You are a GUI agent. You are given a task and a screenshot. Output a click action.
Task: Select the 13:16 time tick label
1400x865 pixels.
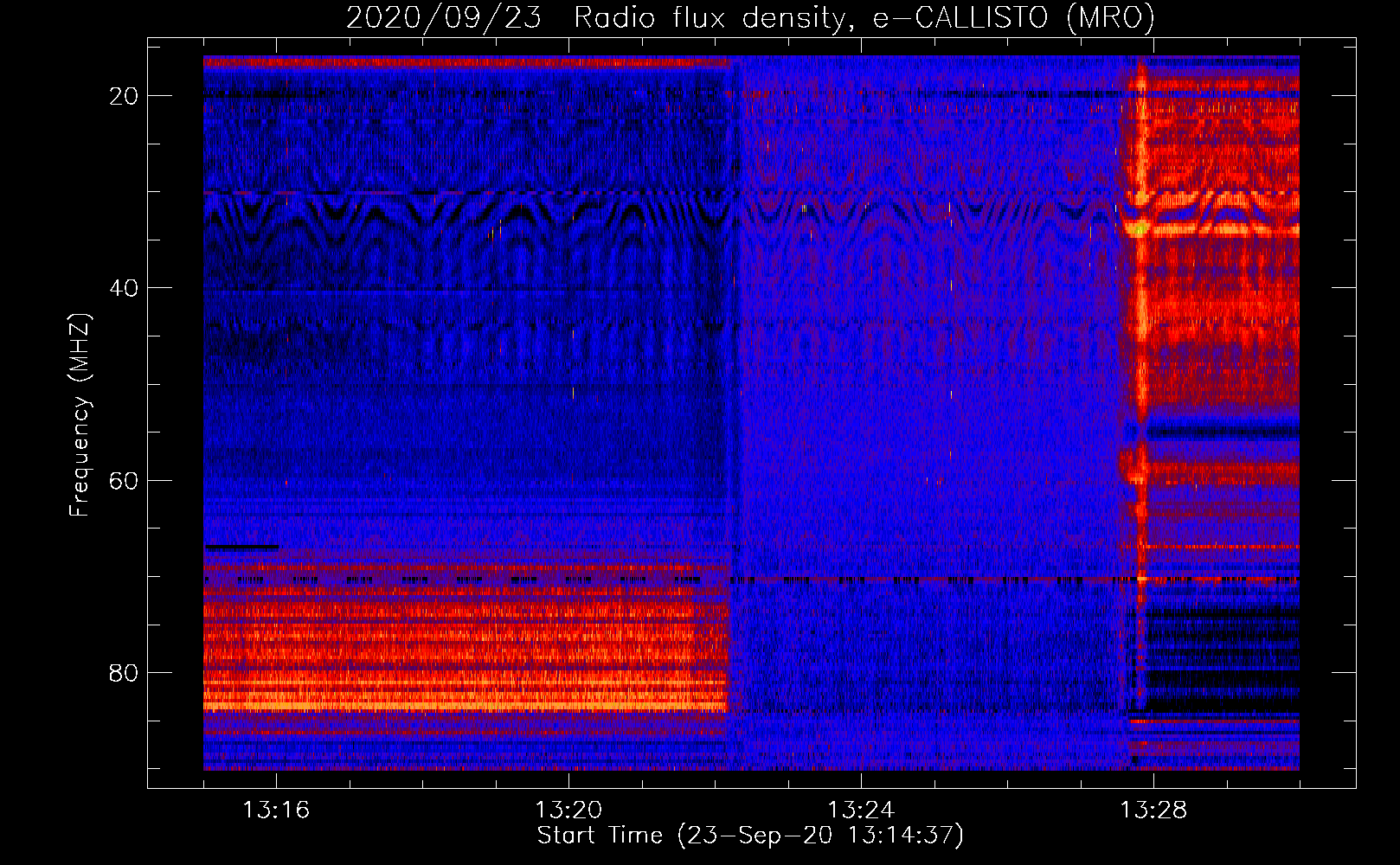coord(276,811)
